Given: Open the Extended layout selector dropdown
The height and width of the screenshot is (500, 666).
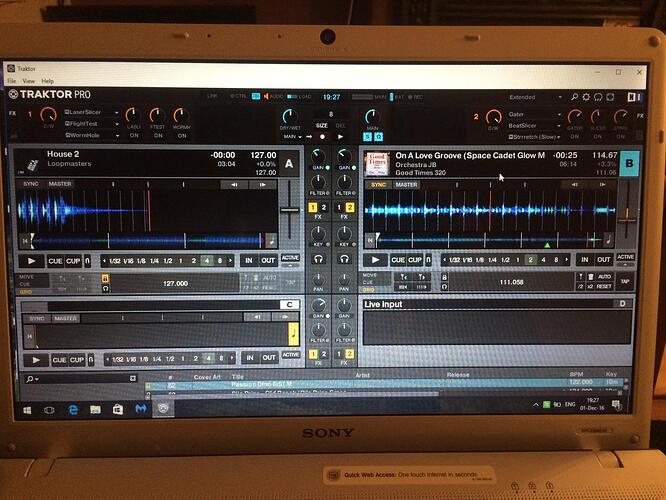Looking at the screenshot, I should tap(560, 97).
